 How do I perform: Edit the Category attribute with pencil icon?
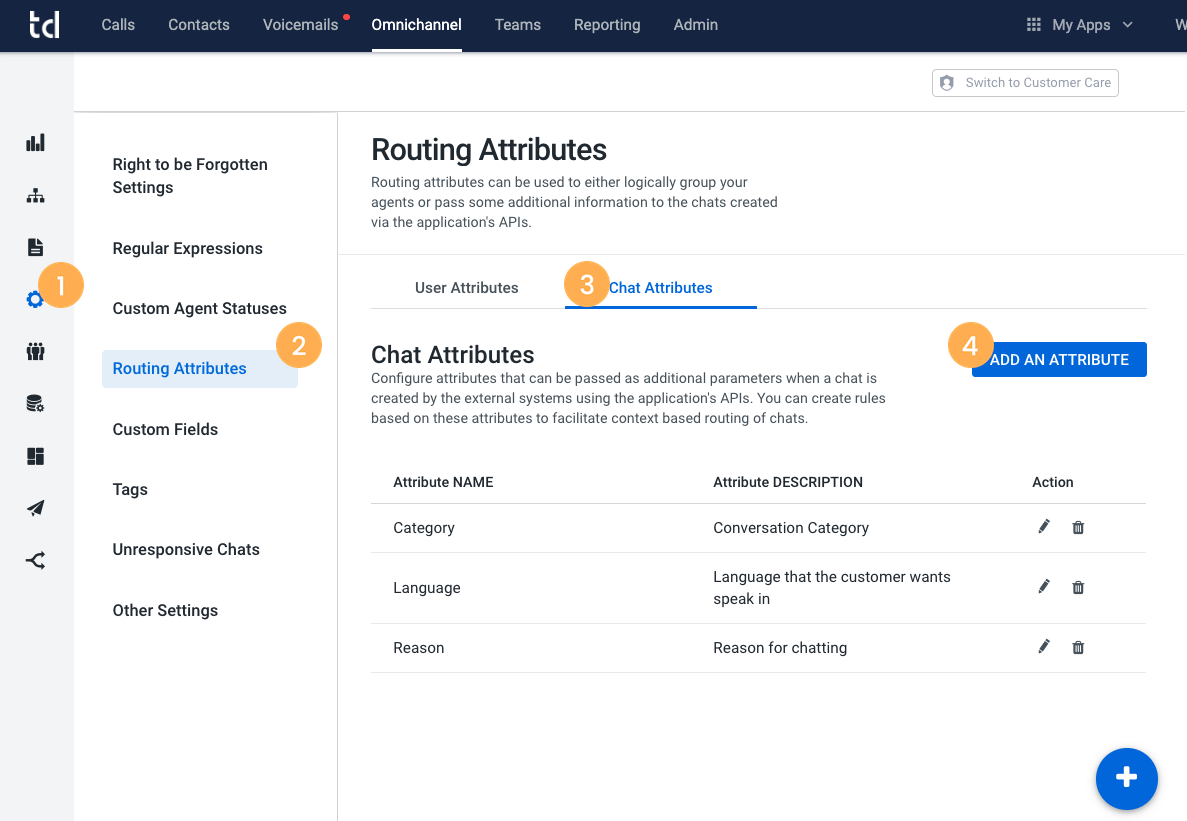coord(1044,527)
